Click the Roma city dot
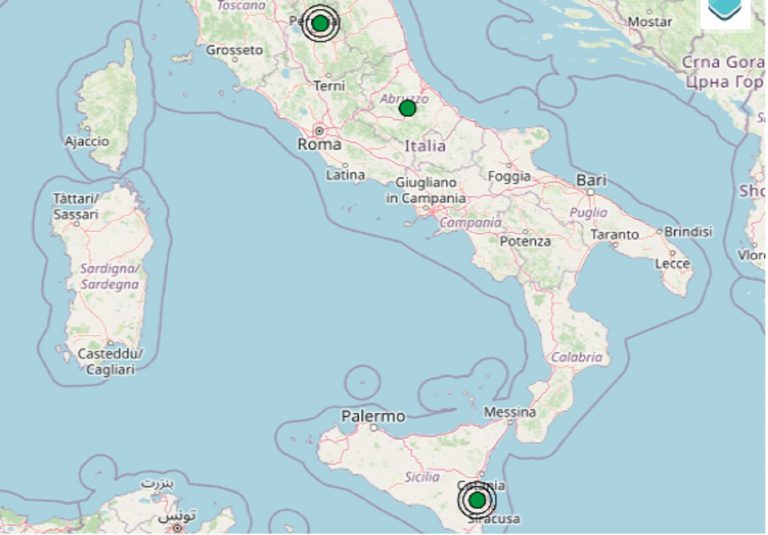This screenshot has height=535, width=768. (319, 130)
